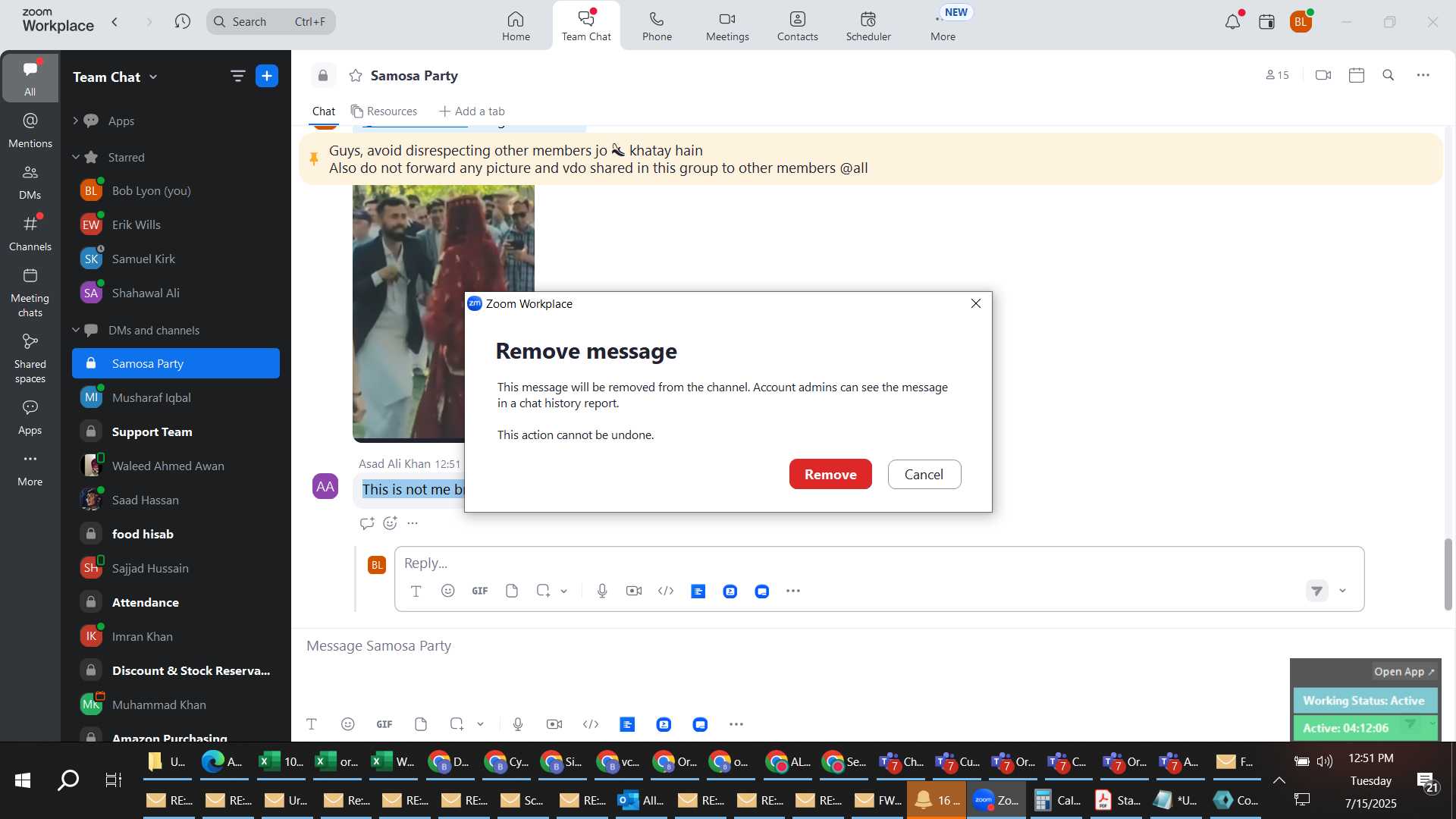This screenshot has height=819, width=1456.
Task: Click the chat vertical scrollbar thumb
Action: pos(1448,574)
